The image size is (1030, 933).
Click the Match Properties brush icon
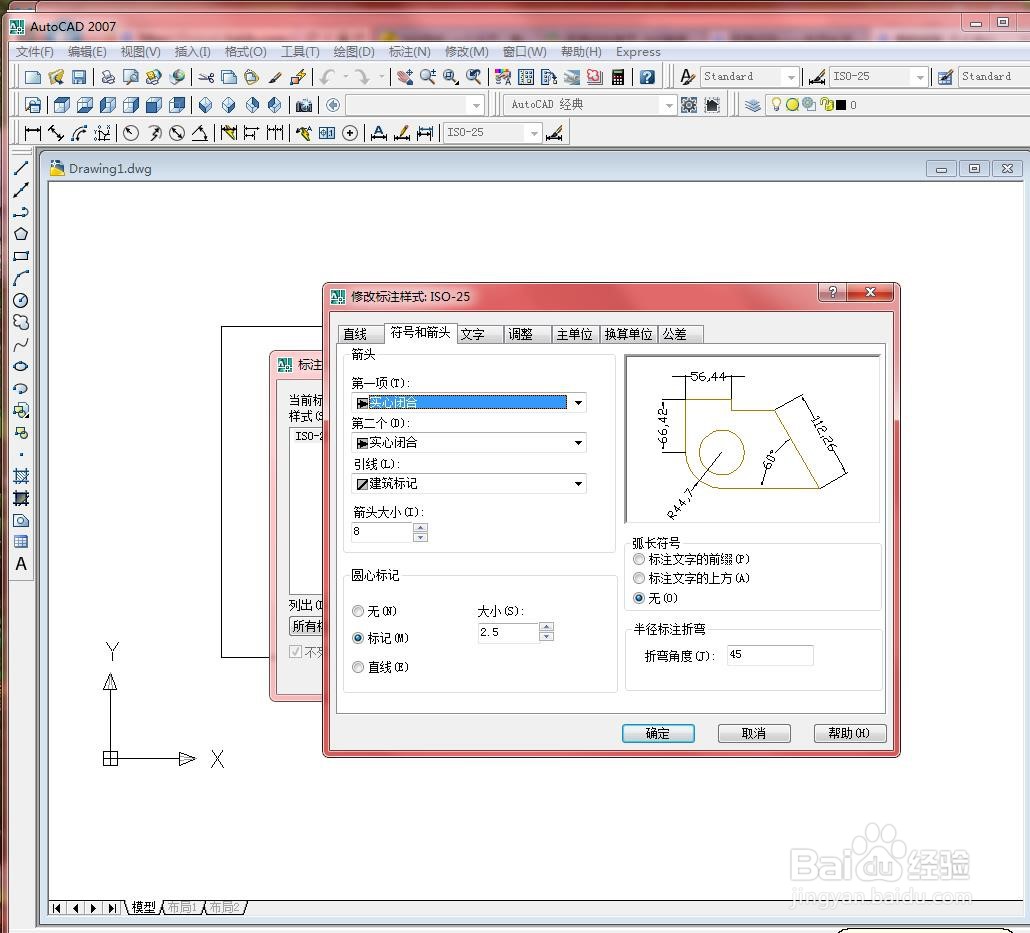pyautogui.click(x=275, y=77)
